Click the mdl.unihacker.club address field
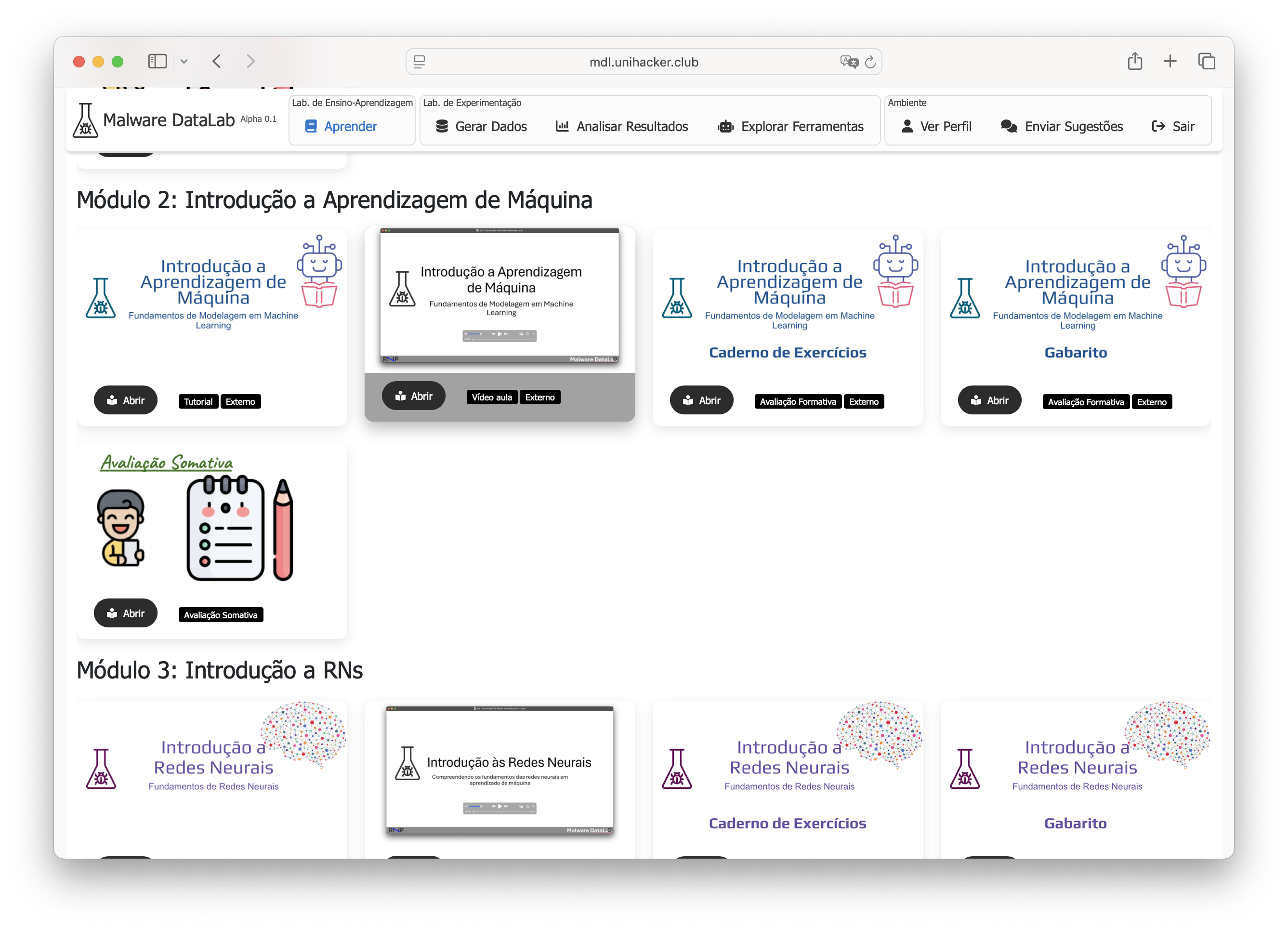 coord(644,62)
